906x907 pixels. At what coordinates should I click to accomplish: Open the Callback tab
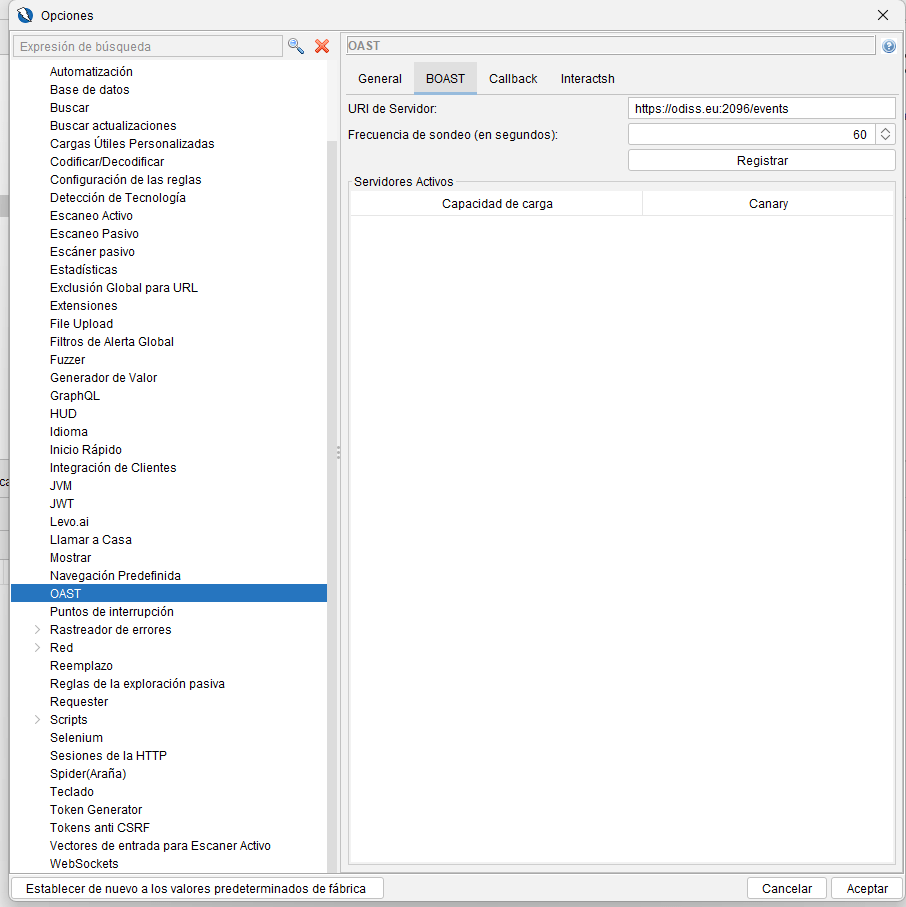[x=513, y=79]
